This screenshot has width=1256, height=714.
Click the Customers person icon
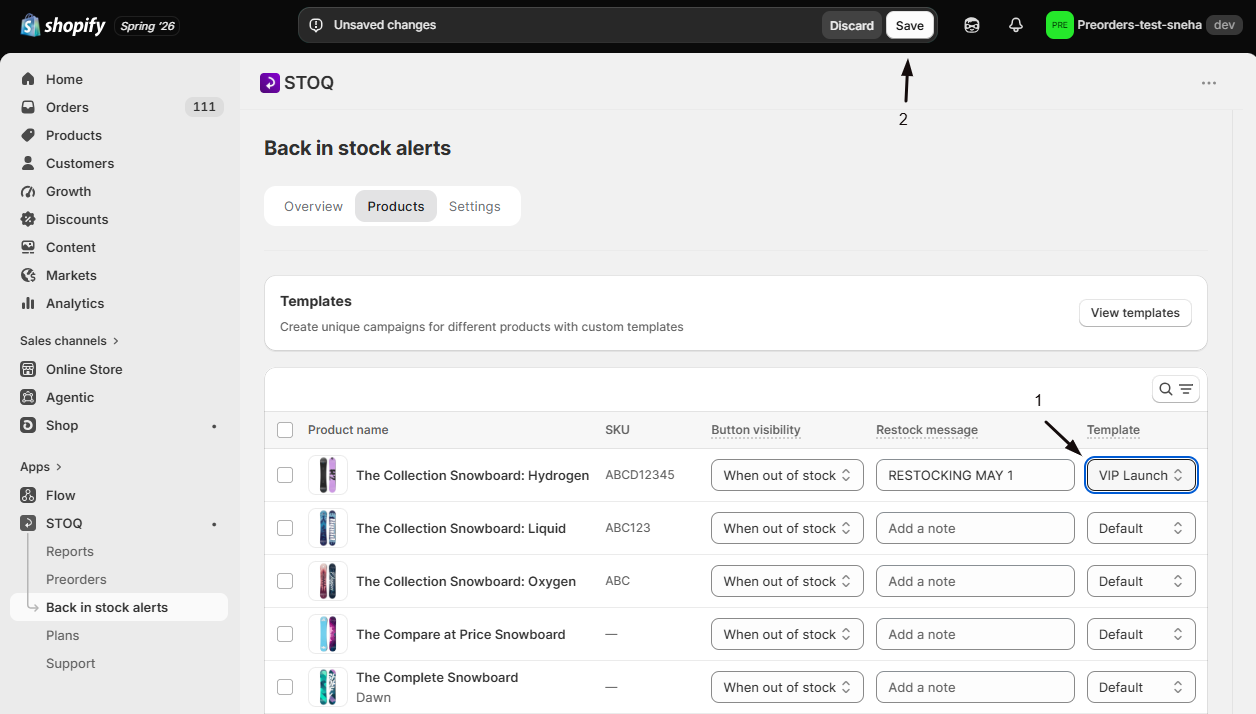pyautogui.click(x=28, y=163)
